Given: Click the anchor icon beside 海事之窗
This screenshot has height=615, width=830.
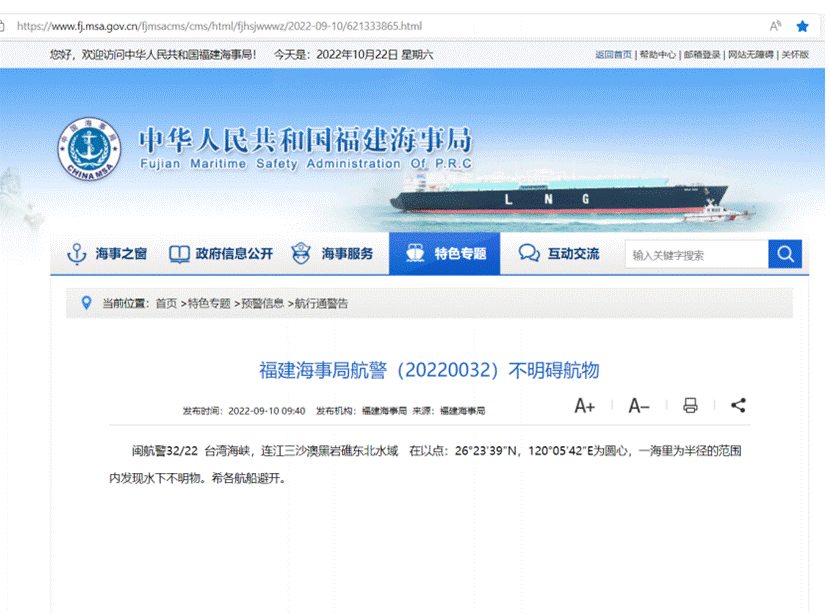Looking at the screenshot, I should [x=77, y=254].
